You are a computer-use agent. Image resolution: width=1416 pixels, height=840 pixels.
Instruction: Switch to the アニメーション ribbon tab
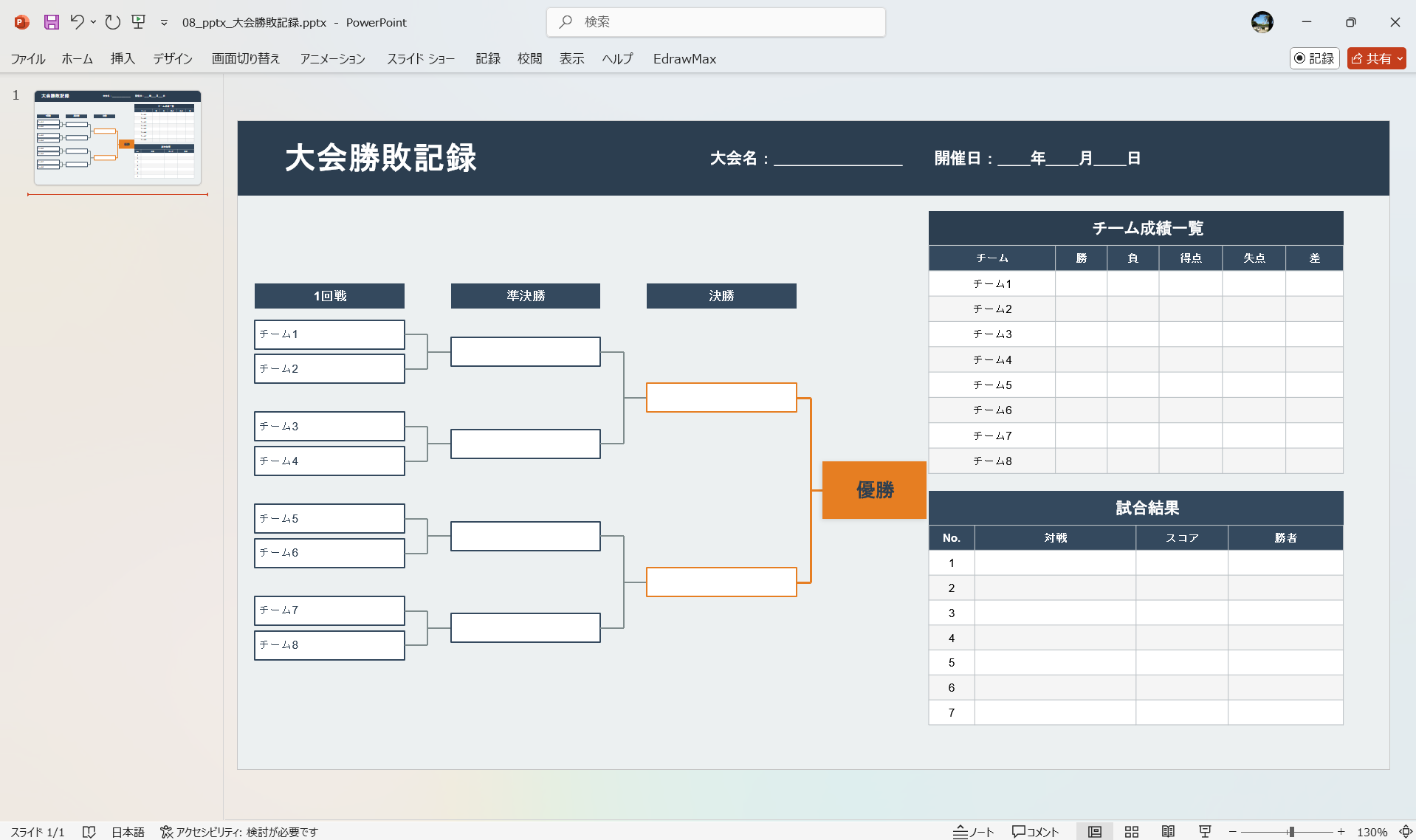pyautogui.click(x=331, y=58)
